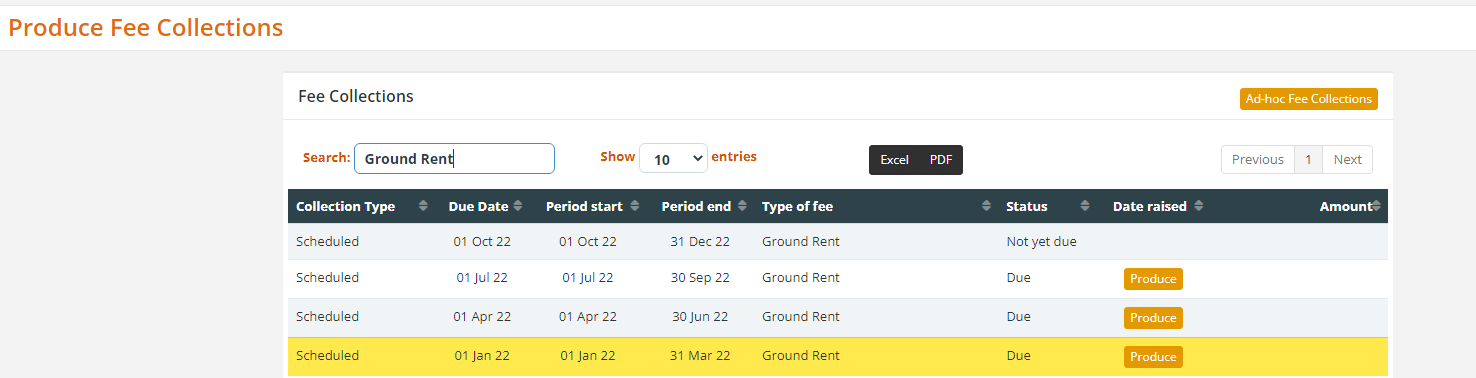
Task: Produce fee collection due 01 Jan 22
Action: pyautogui.click(x=1153, y=357)
